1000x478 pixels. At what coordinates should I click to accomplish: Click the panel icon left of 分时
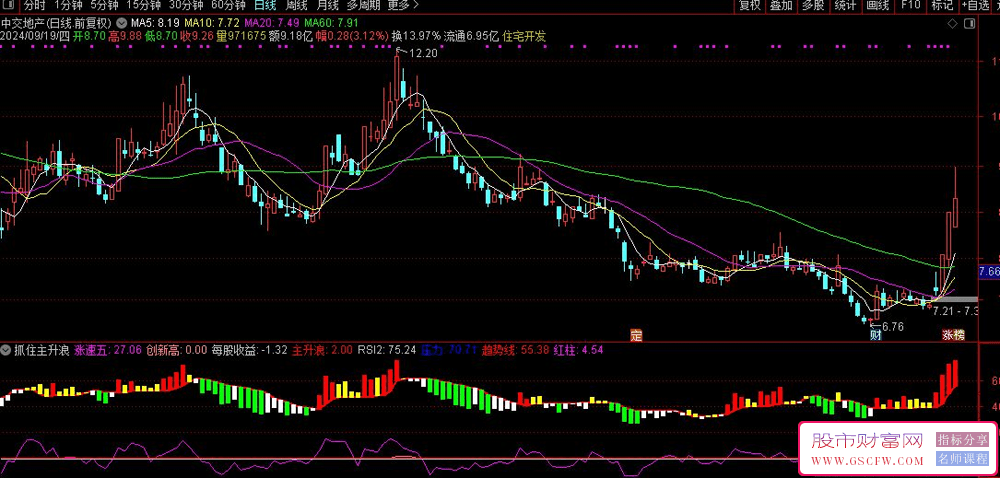click(9, 6)
